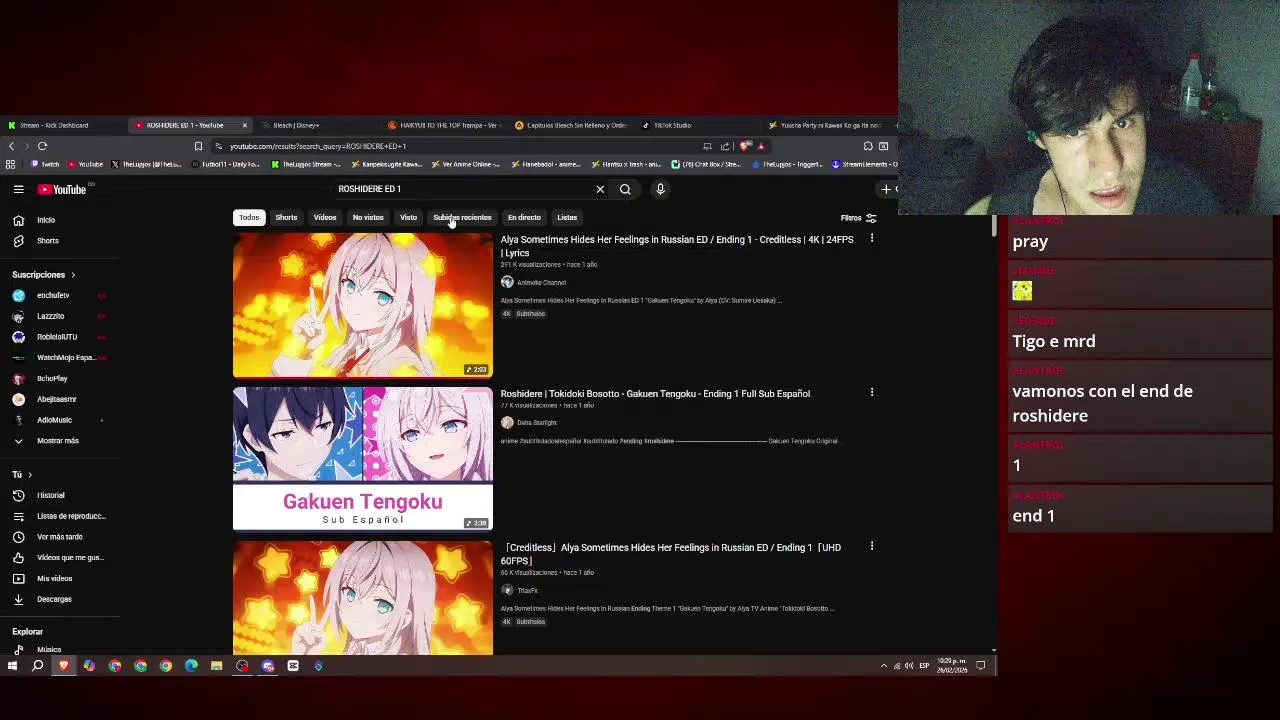Open more options for first Alya ED video
Screen dimensions: 1280x720
872,238
